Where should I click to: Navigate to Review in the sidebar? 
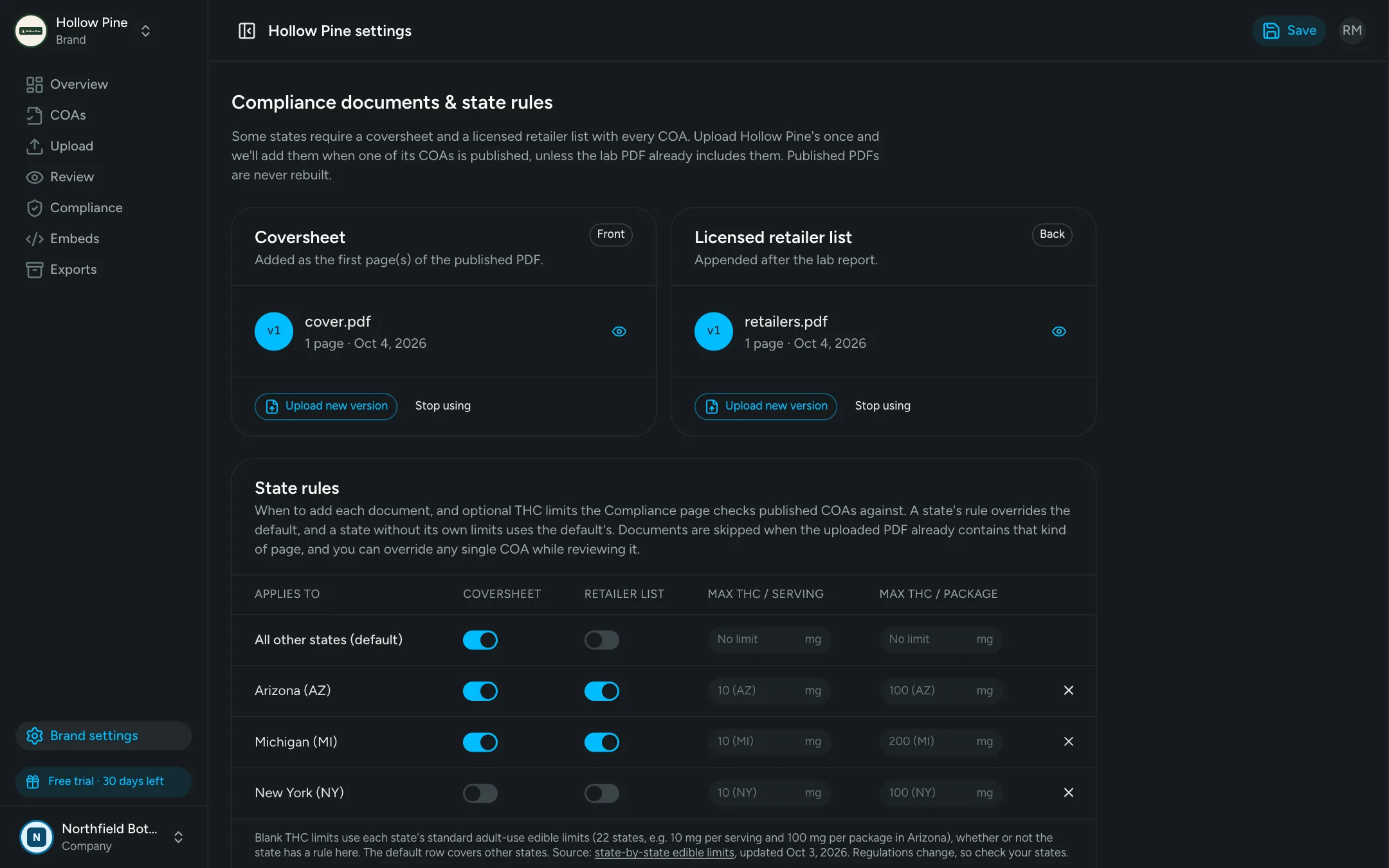click(103, 177)
